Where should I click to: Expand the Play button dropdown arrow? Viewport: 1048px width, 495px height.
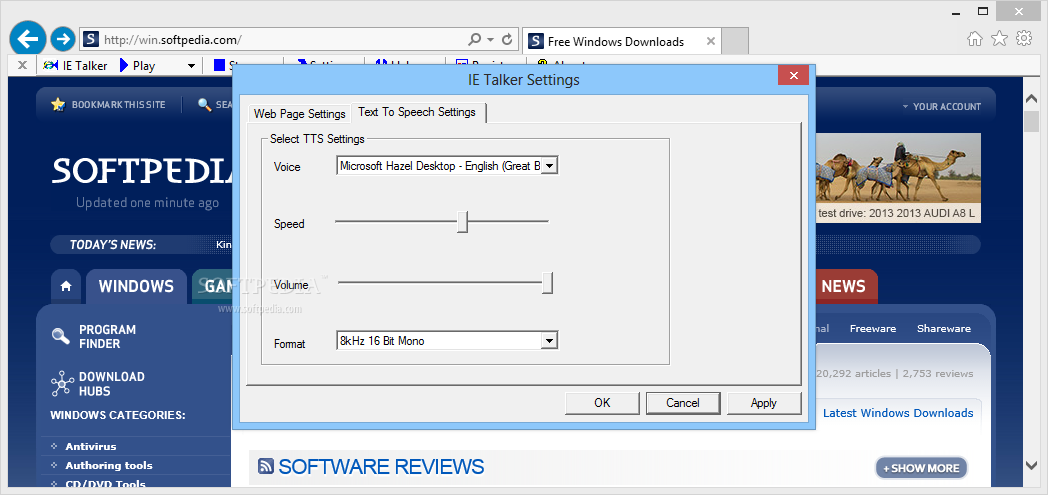tap(191, 66)
